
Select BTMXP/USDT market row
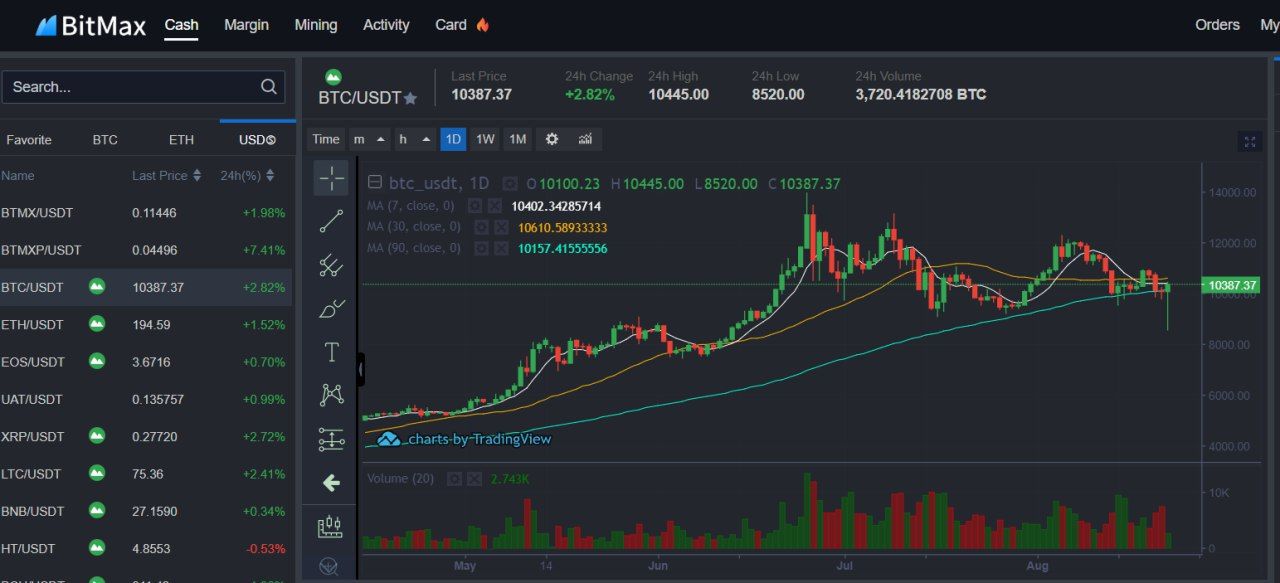(146, 250)
